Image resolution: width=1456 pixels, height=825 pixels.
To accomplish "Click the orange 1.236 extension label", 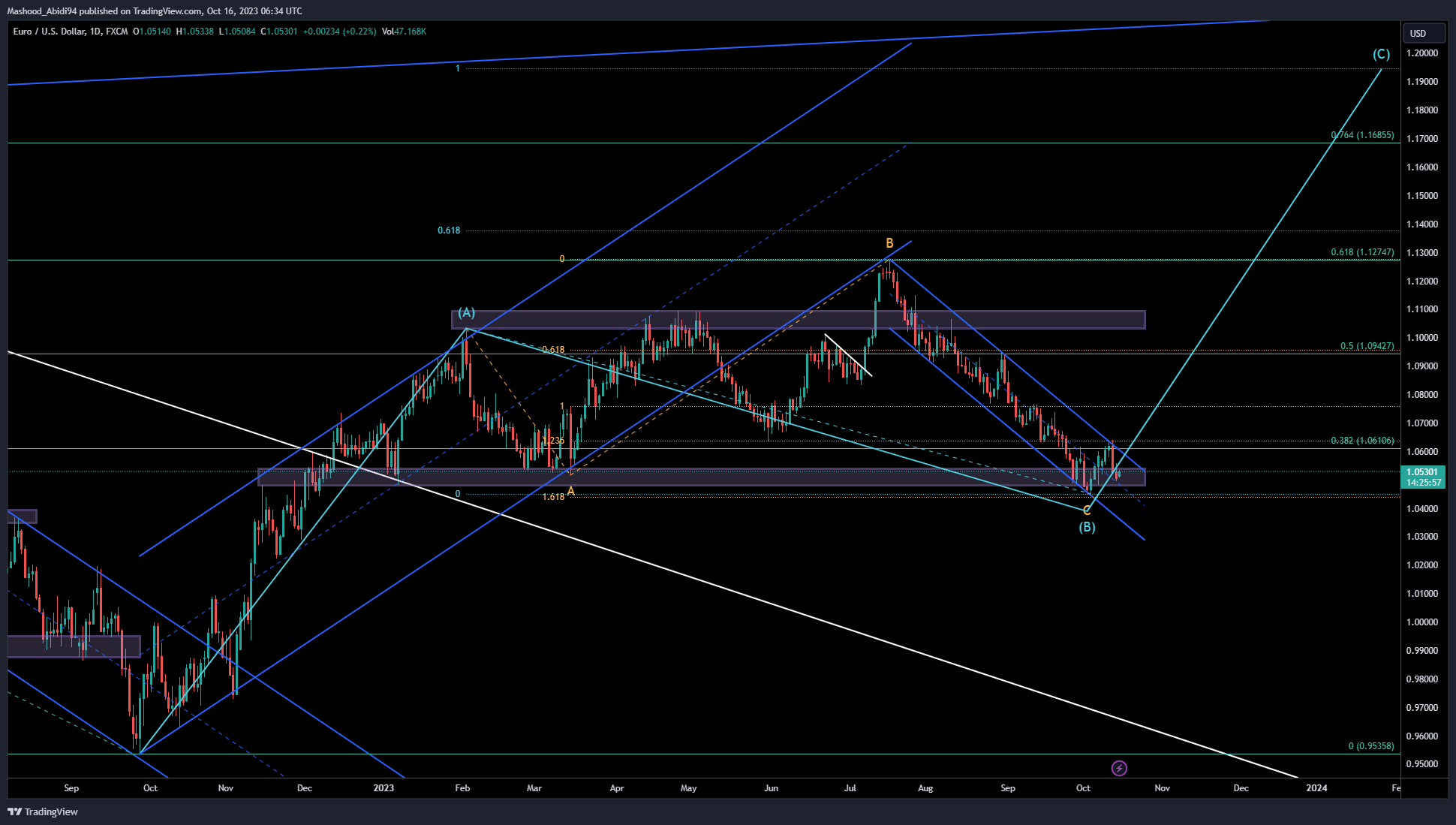I will [553, 441].
